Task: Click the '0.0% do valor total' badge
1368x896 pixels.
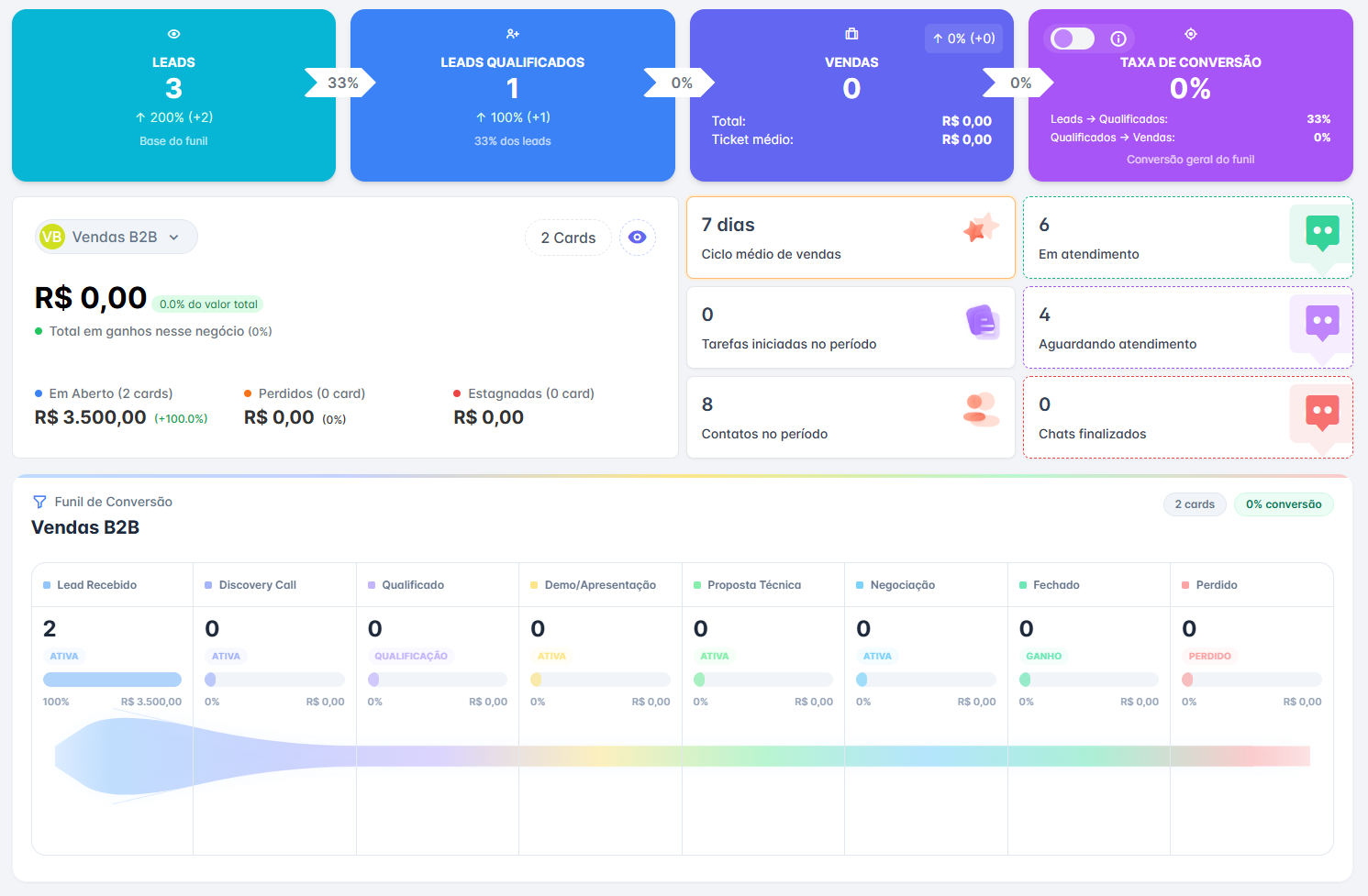Action: coord(208,304)
